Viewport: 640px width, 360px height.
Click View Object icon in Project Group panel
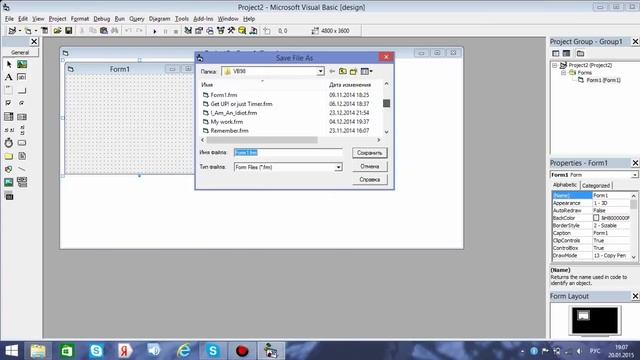coord(567,53)
